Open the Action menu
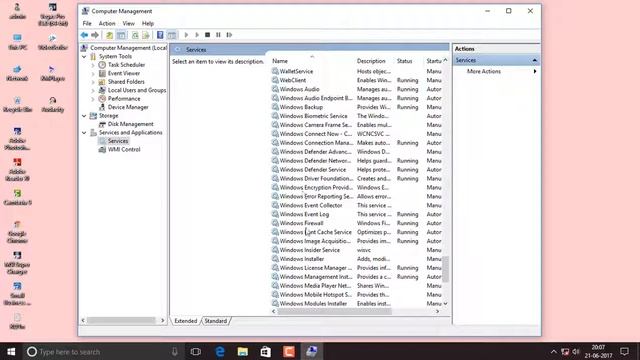This screenshot has height=360, width=640. 107,24
